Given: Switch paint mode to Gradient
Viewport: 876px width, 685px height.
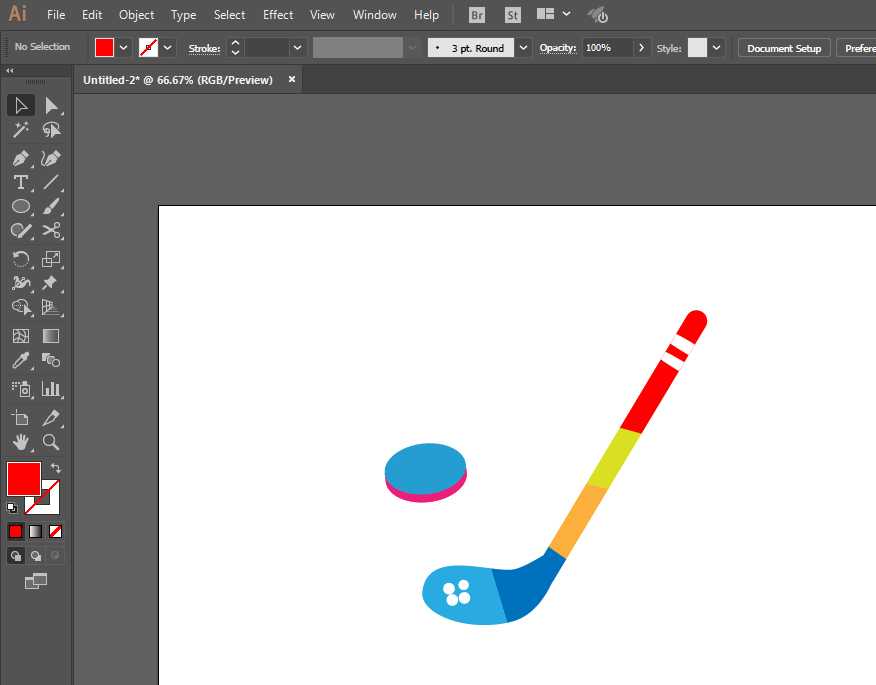Looking at the screenshot, I should click(x=35, y=531).
